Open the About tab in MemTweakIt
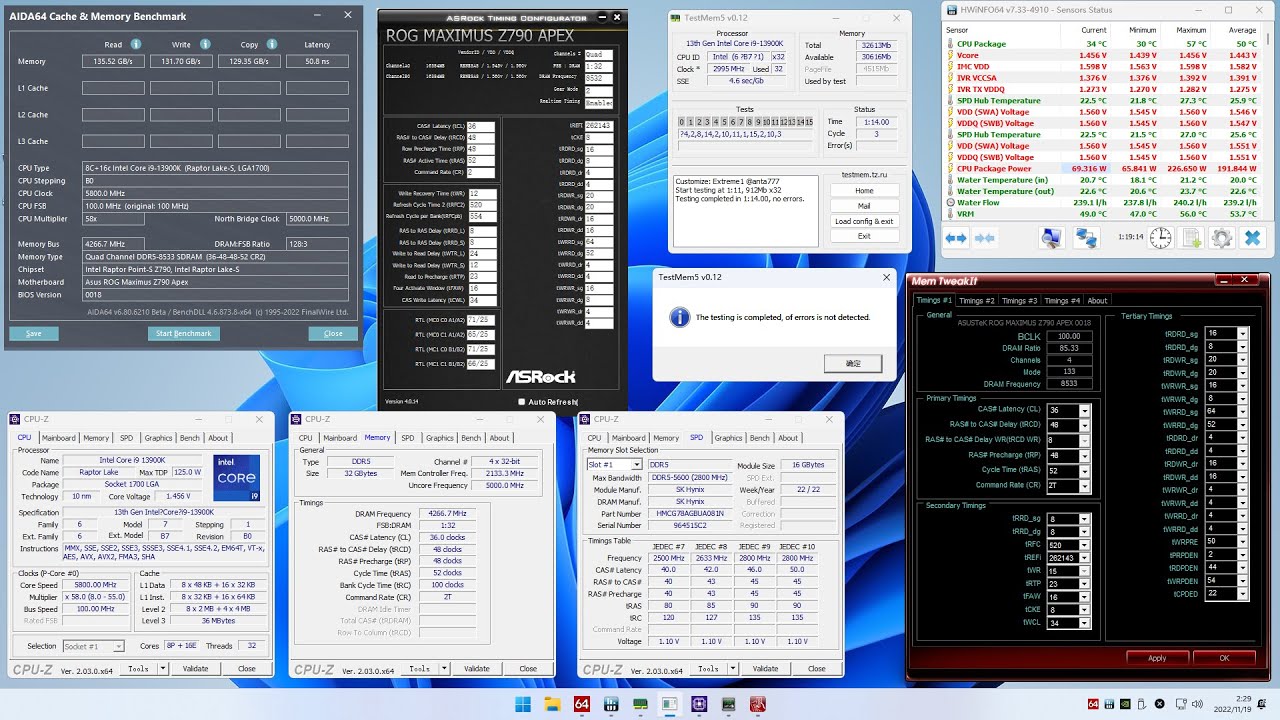 1097,300
